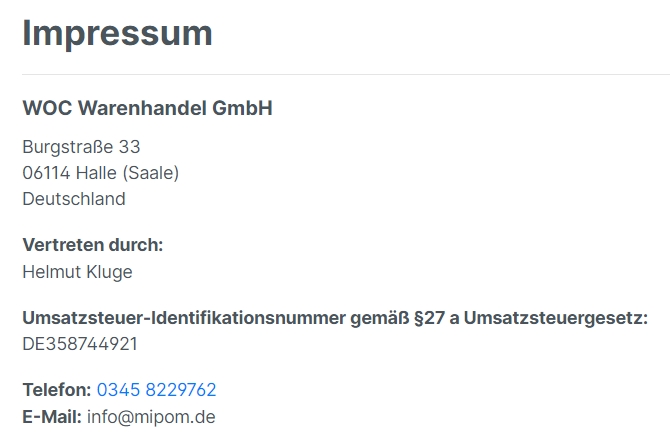
Task: Select the name Helmut Kluge
Action: [77, 272]
